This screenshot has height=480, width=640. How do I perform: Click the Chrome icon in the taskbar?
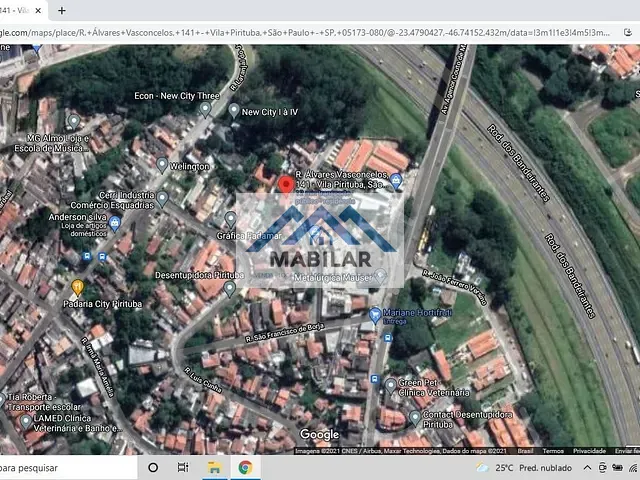245,467
